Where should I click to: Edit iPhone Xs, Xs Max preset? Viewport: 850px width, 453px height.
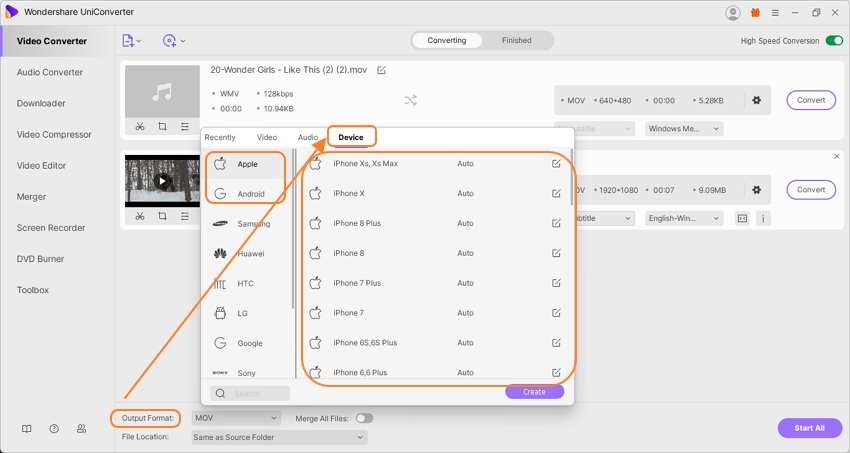pyautogui.click(x=556, y=164)
